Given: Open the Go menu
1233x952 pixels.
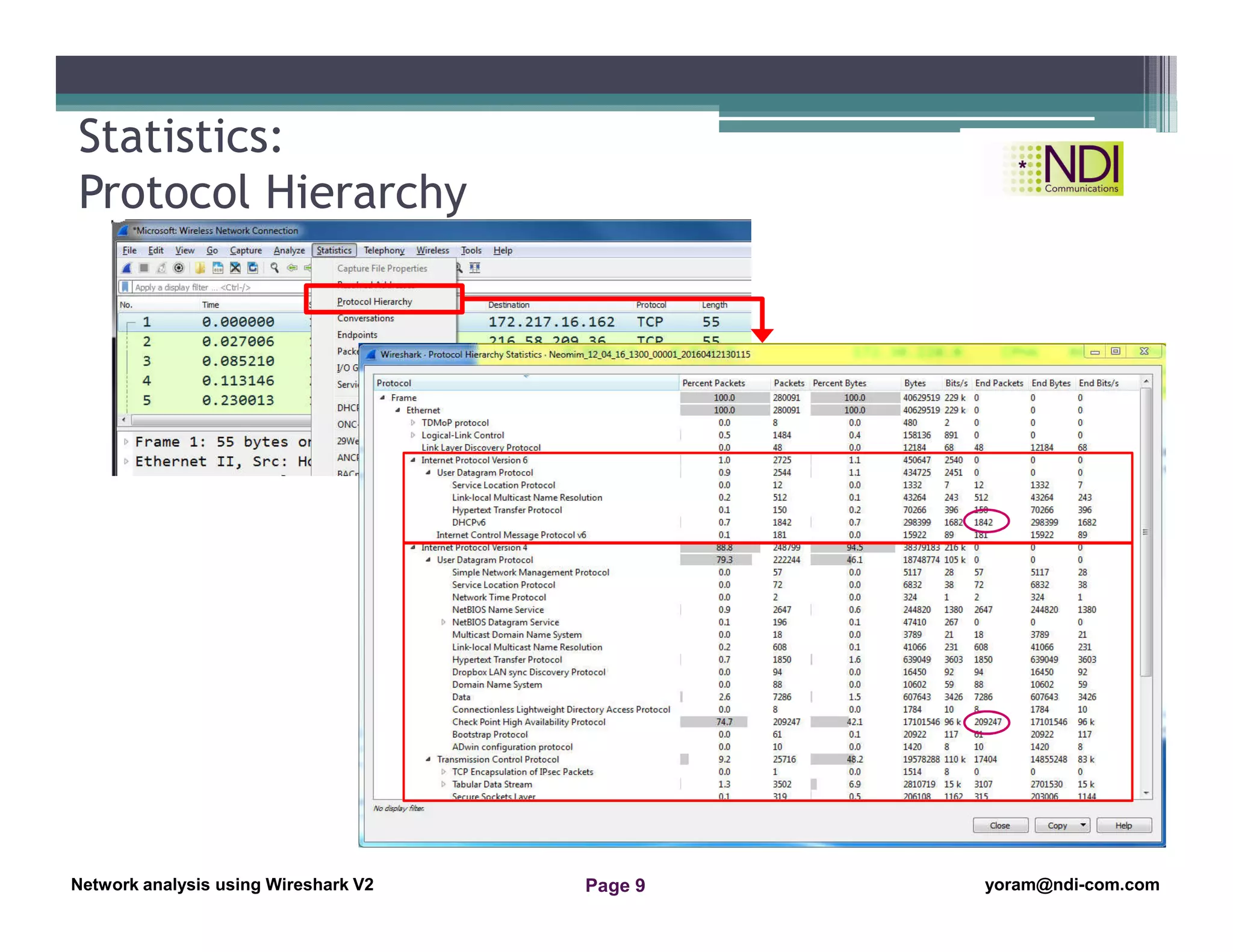Looking at the screenshot, I should coord(212,250).
